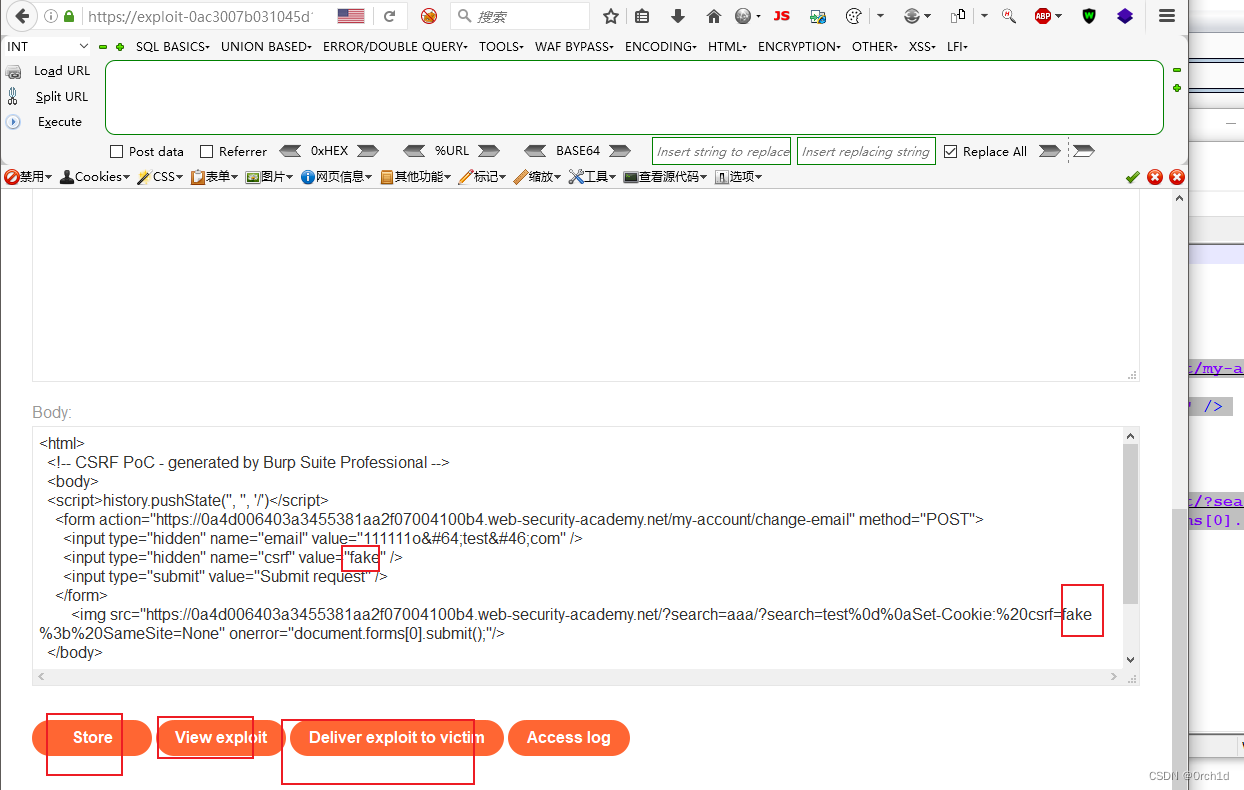Expand the ERROR/DOUBLE QUERY menu
The width and height of the screenshot is (1244, 790).
[x=396, y=46]
